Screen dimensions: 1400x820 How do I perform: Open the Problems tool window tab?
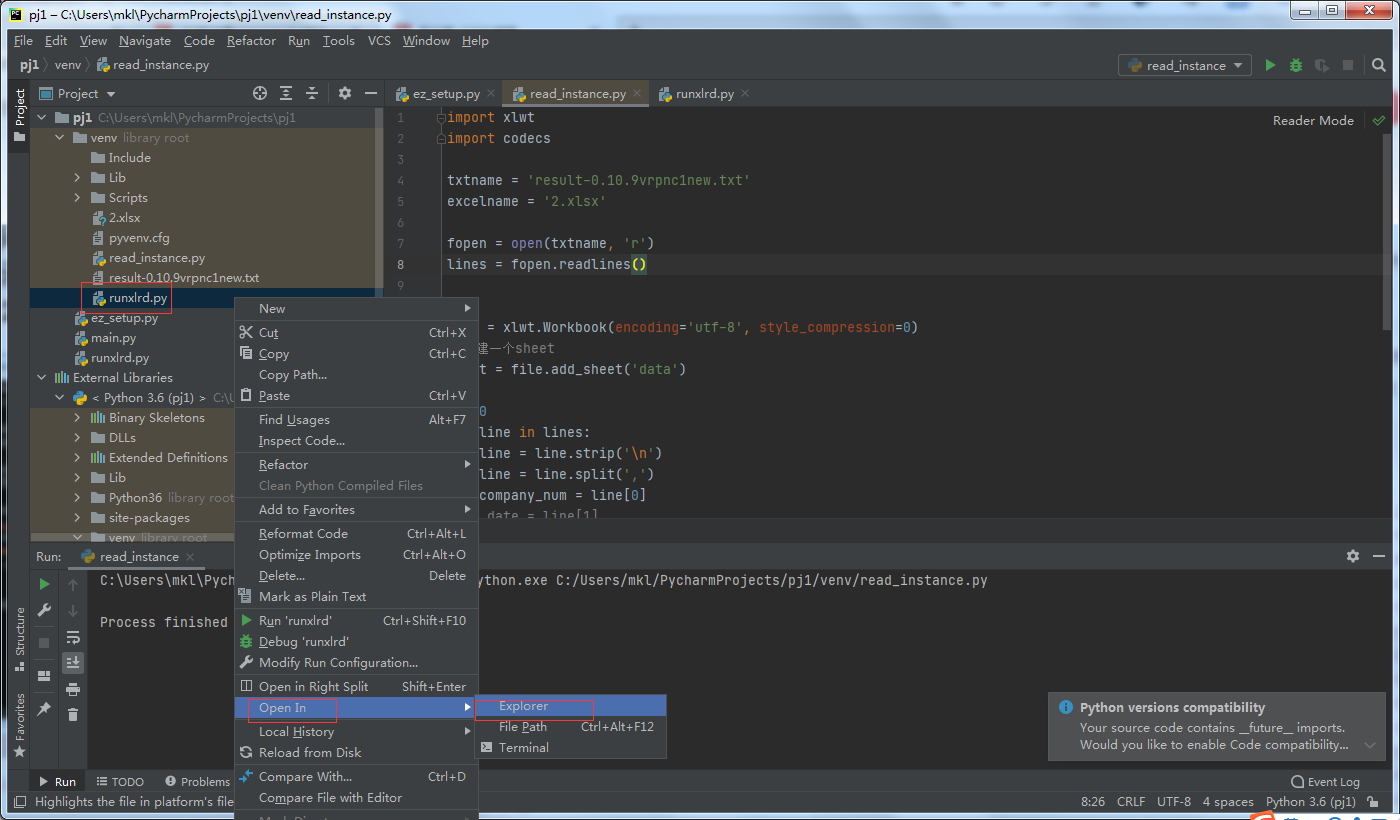pyautogui.click(x=198, y=782)
